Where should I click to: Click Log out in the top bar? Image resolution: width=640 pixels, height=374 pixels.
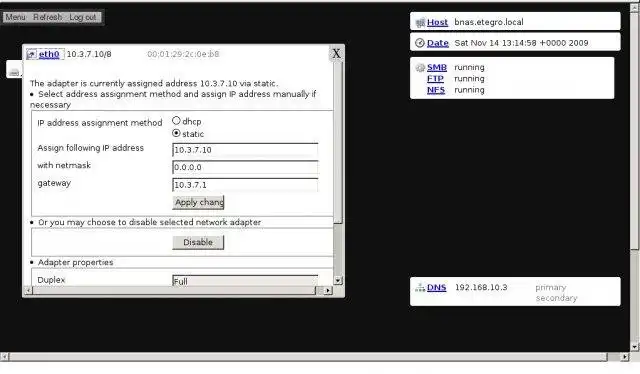click(x=83, y=17)
